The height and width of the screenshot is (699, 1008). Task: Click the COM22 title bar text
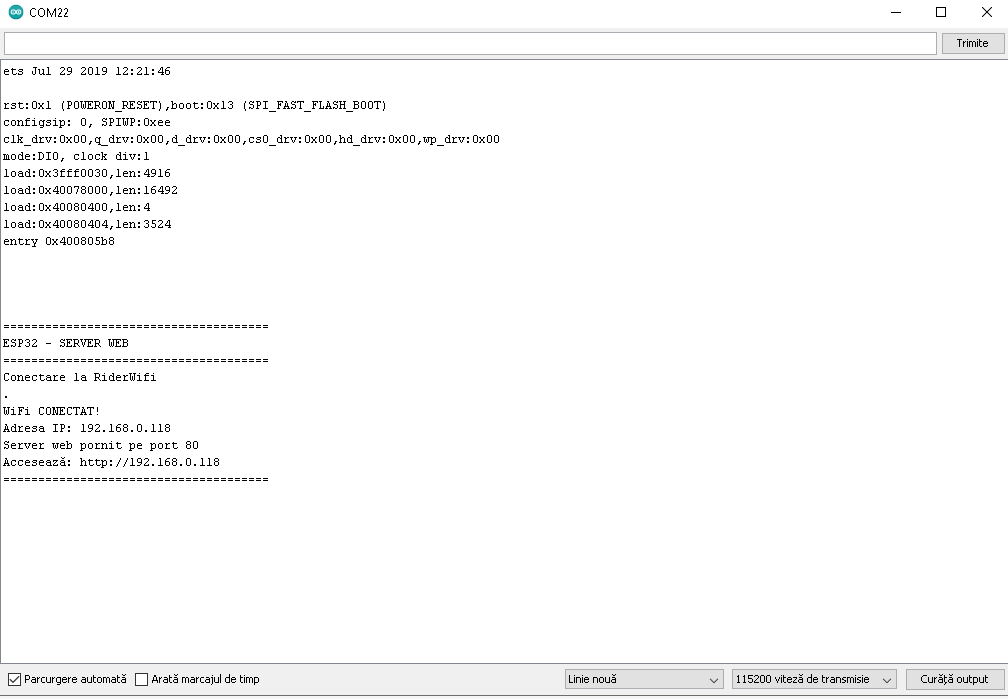point(49,13)
